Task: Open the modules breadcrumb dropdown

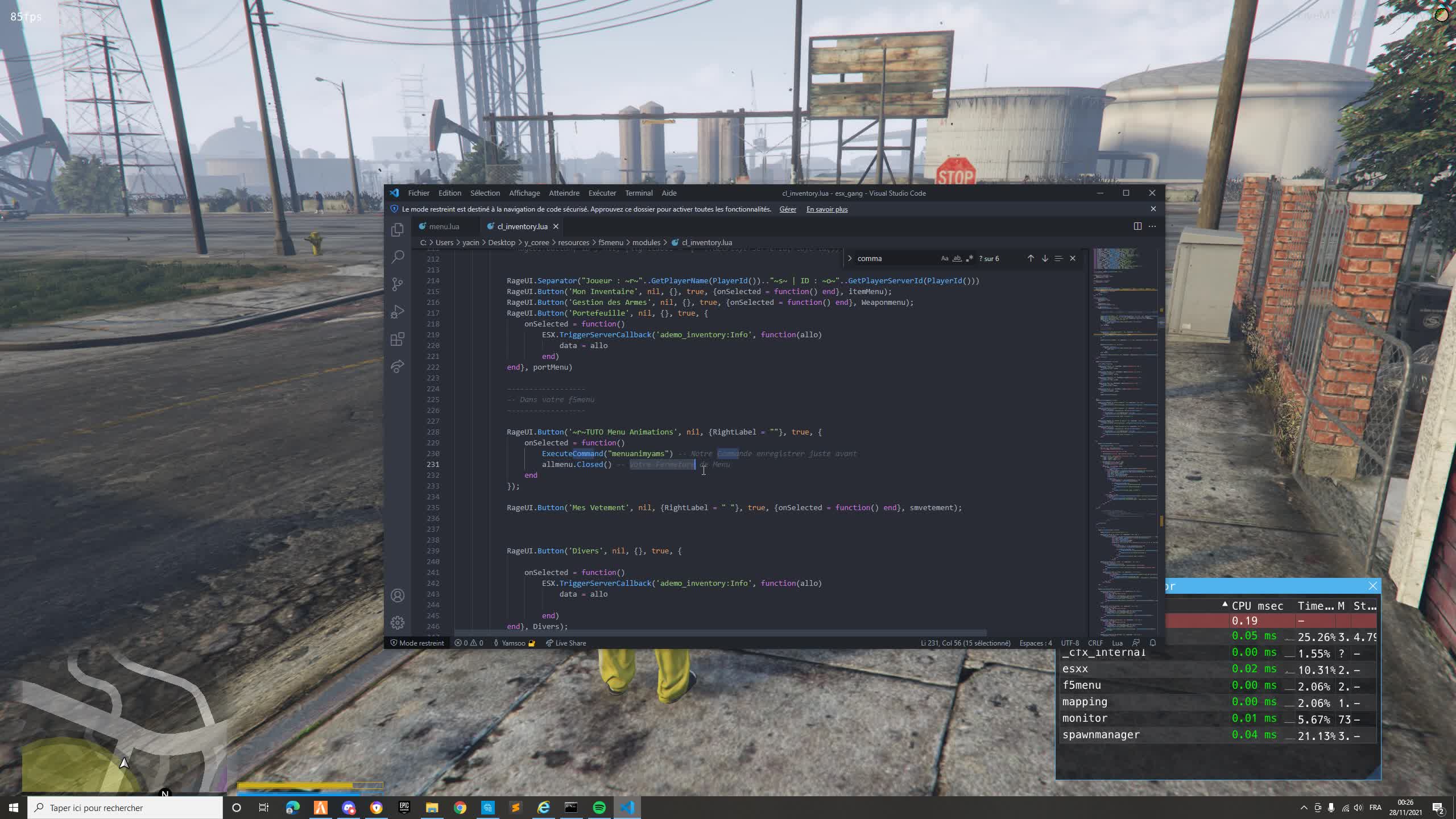Action: [x=647, y=242]
